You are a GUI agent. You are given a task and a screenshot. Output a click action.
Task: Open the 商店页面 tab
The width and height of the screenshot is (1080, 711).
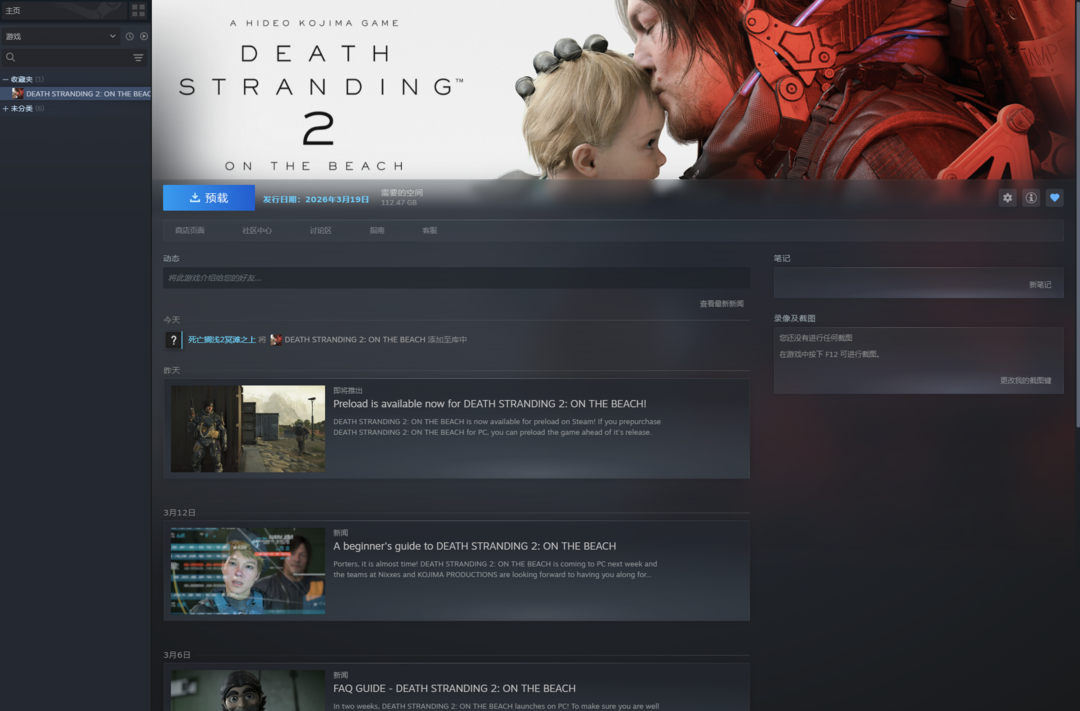click(x=190, y=231)
